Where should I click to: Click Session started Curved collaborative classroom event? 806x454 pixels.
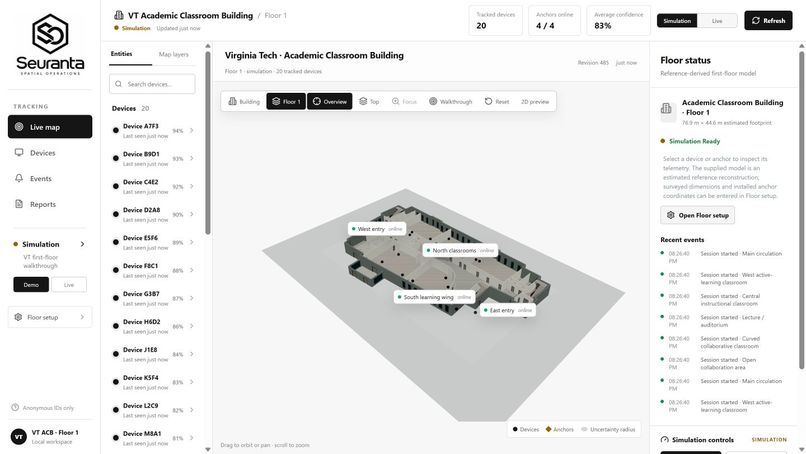coord(722,342)
